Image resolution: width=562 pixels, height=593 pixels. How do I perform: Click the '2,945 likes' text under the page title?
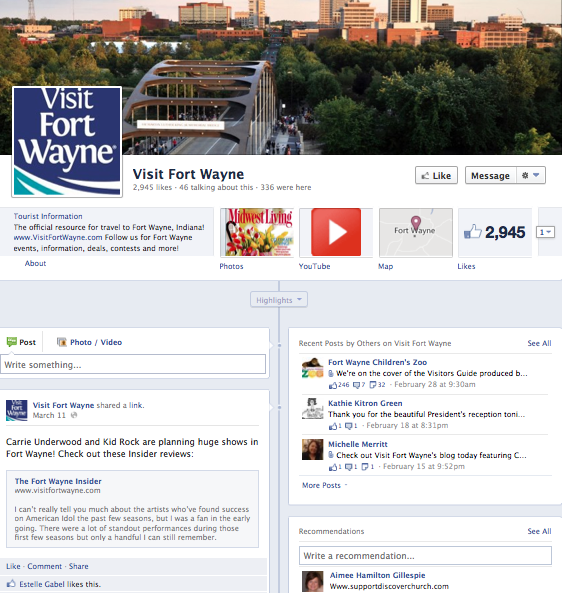152,187
